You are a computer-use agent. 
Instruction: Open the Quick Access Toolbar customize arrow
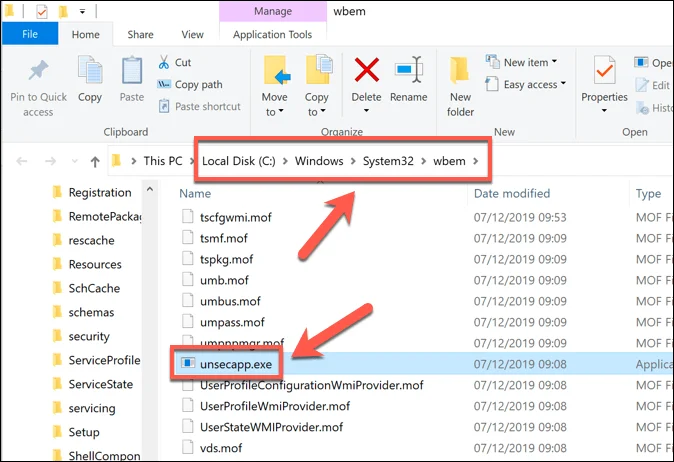(x=82, y=12)
